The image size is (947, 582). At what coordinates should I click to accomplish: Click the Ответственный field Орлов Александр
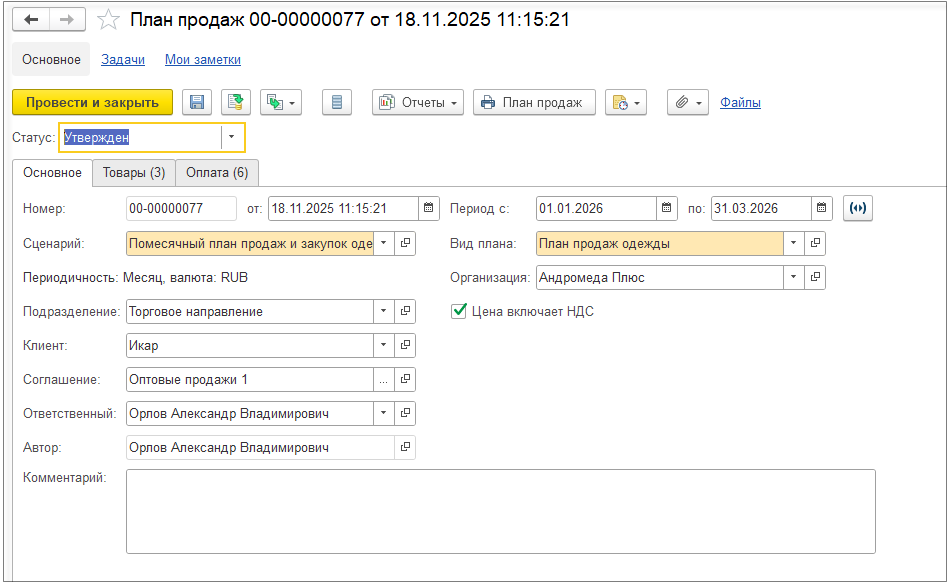[x=249, y=414]
